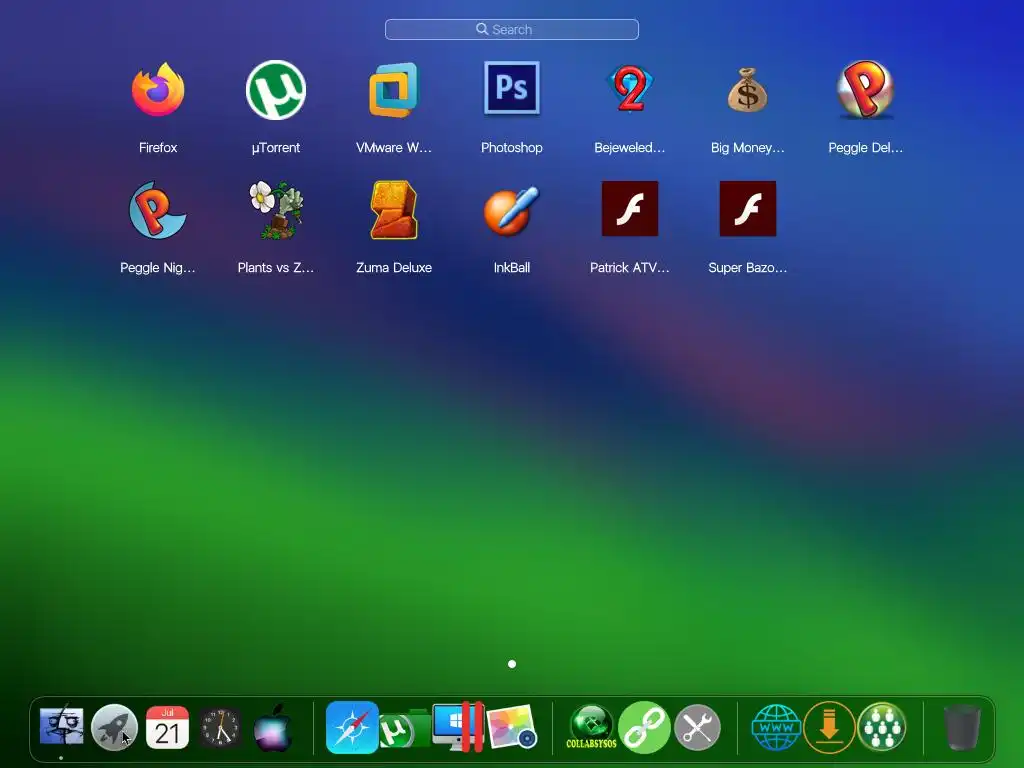Open Bejeweled 2 game icon

pyautogui.click(x=630, y=89)
